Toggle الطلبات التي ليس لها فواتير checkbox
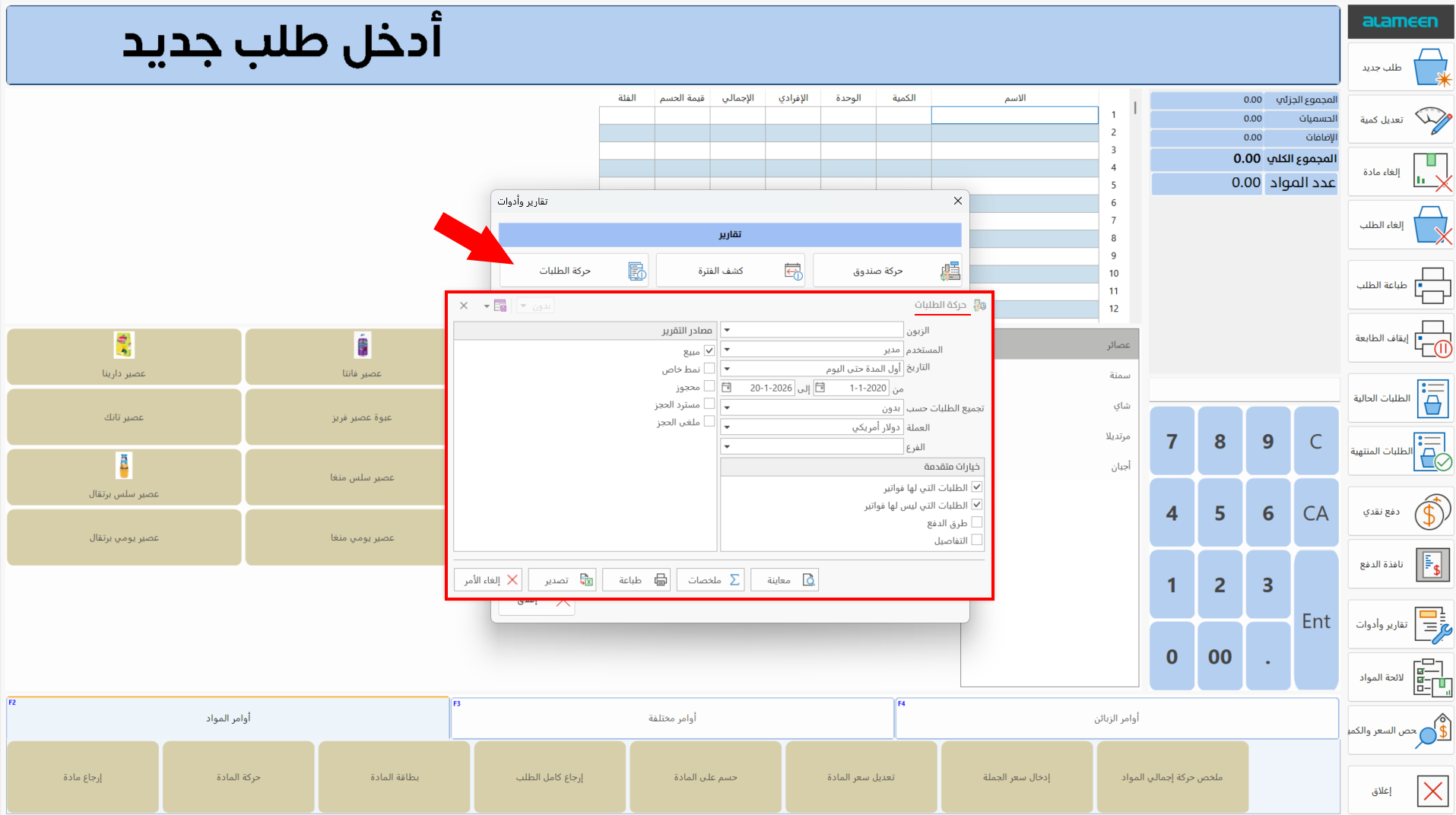The image size is (1456, 815). pyautogui.click(x=977, y=505)
